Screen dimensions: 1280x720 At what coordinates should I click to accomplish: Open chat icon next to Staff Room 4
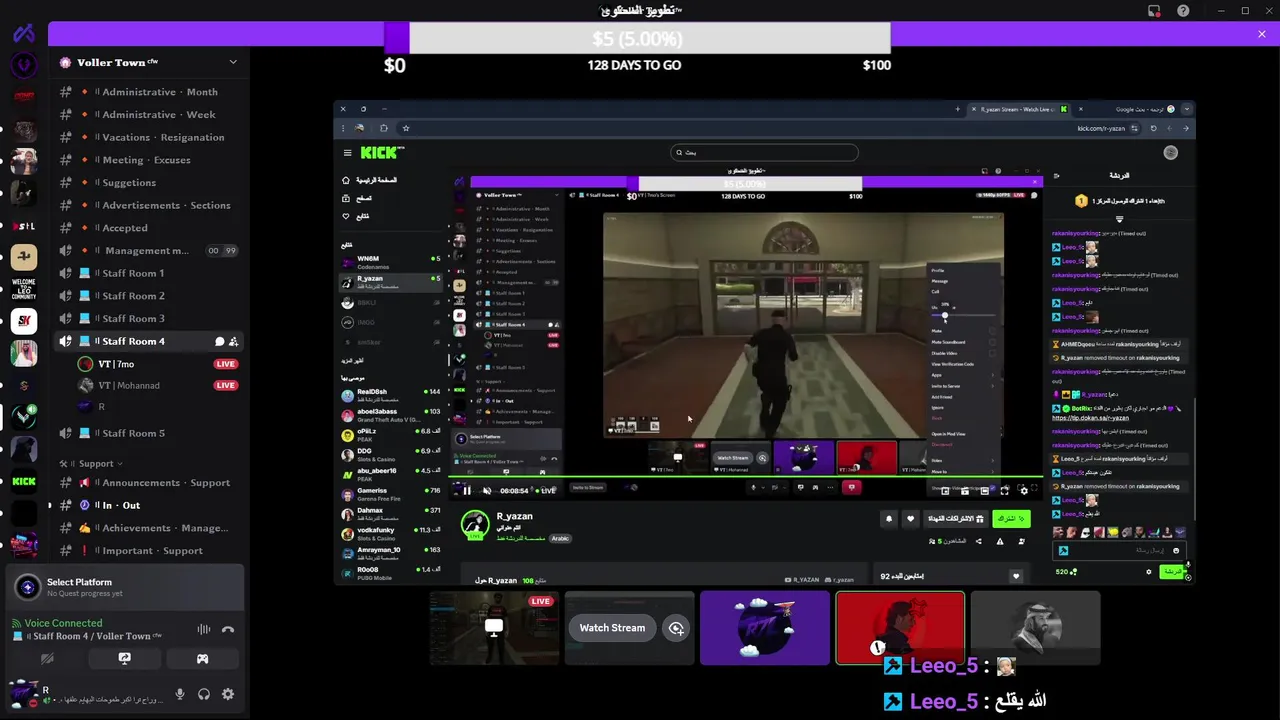point(220,342)
